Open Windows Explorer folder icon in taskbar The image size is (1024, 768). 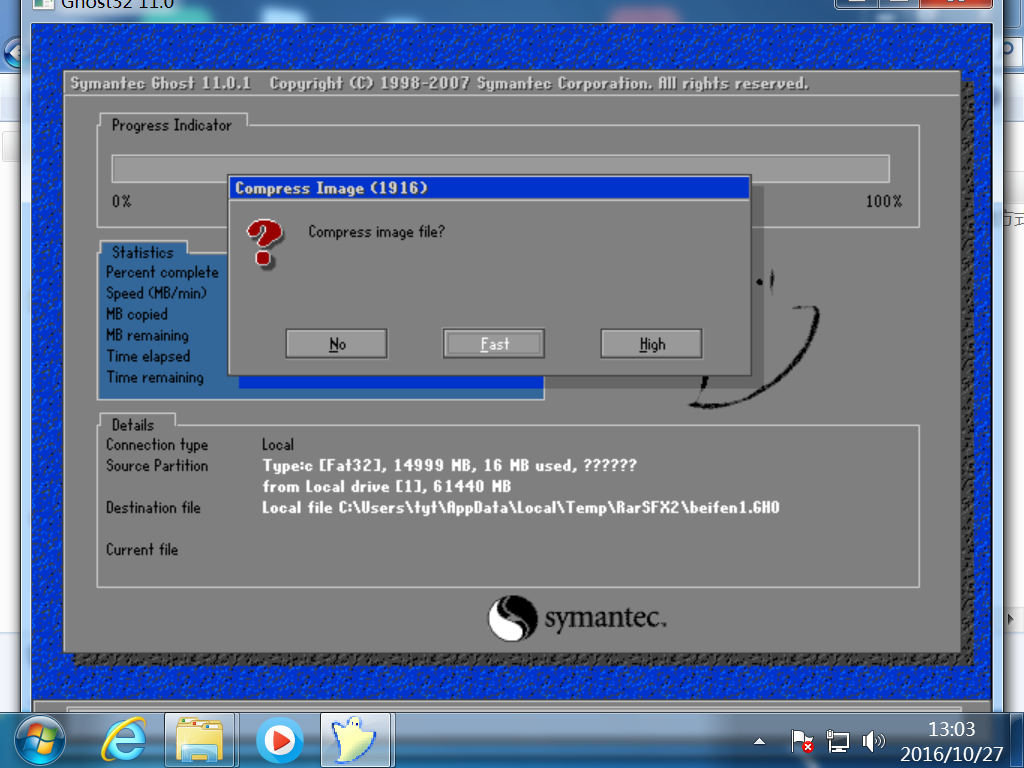pos(200,740)
